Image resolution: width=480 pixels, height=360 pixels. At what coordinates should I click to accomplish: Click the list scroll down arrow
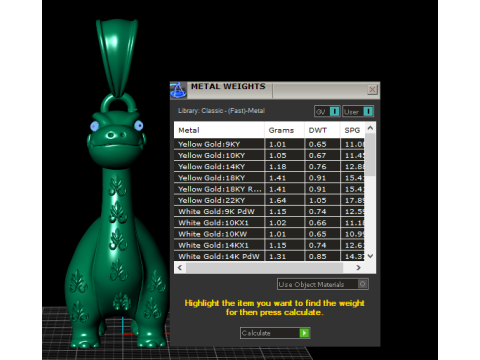[x=370, y=256]
